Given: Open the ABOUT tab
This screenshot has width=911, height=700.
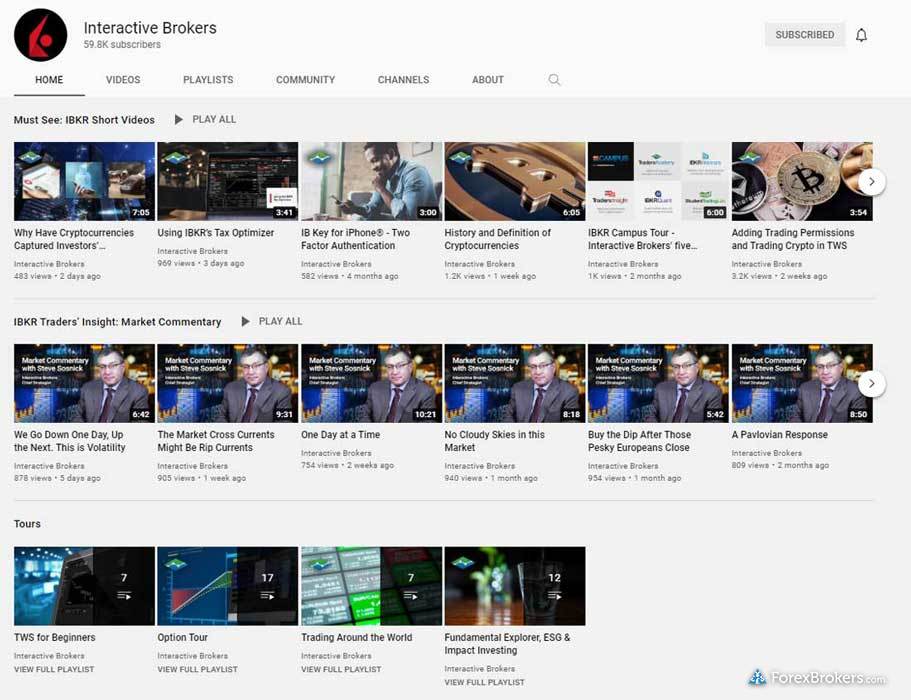Looking at the screenshot, I should 487,80.
